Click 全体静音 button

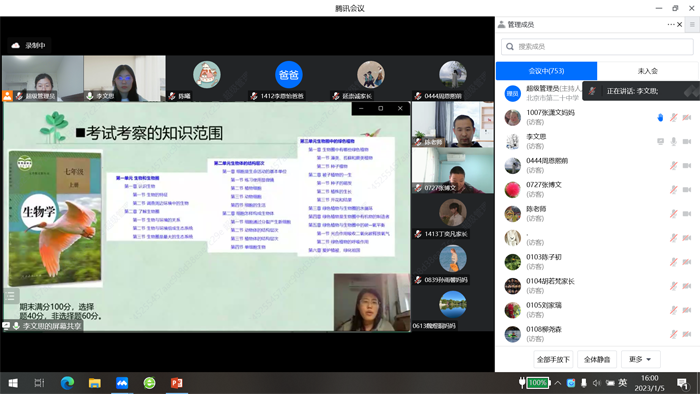pyautogui.click(x=597, y=359)
